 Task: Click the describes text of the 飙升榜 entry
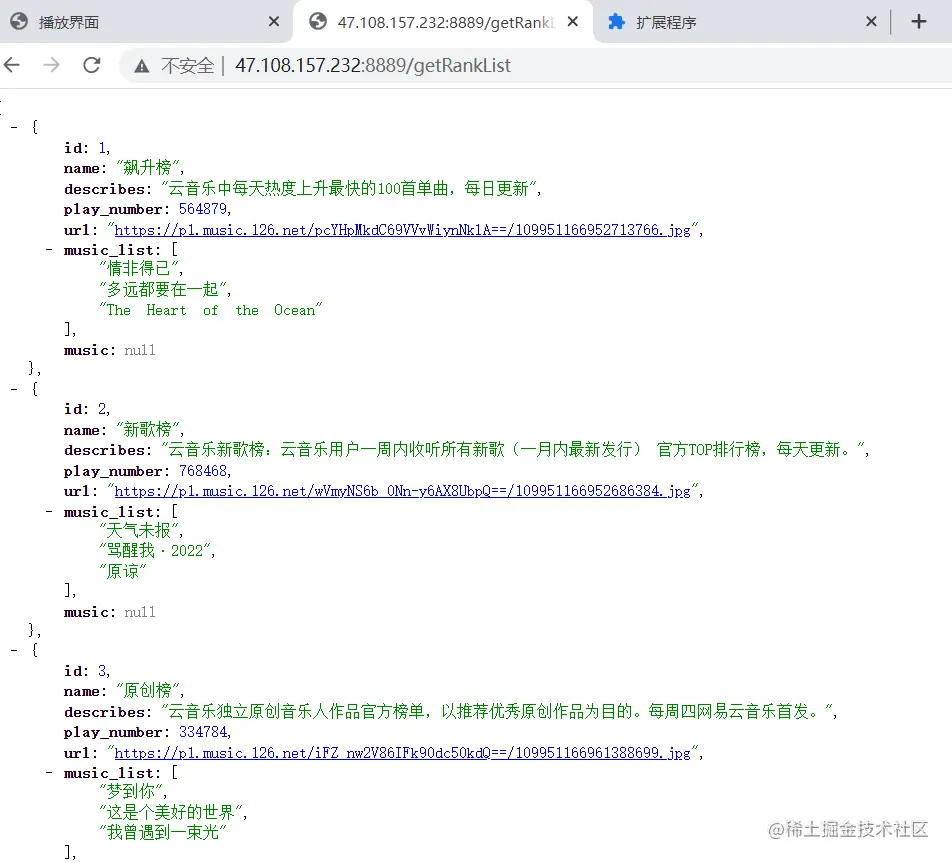[x=349, y=189]
